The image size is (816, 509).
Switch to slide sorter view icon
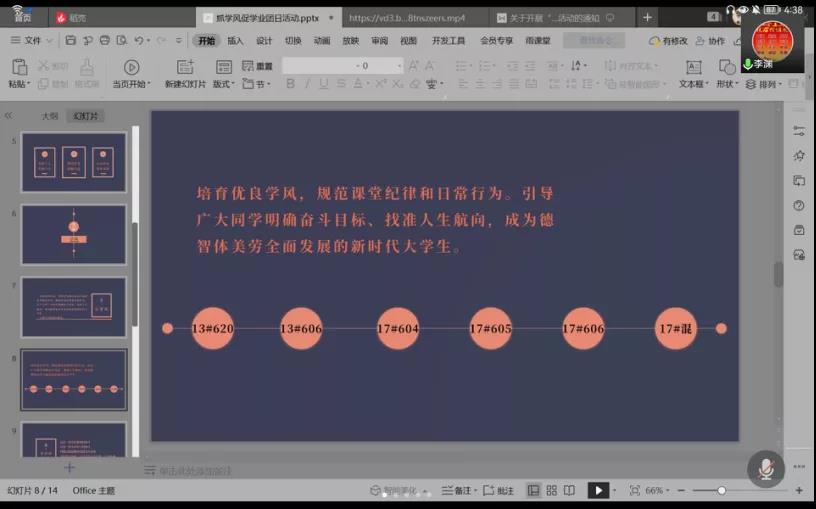click(551, 490)
